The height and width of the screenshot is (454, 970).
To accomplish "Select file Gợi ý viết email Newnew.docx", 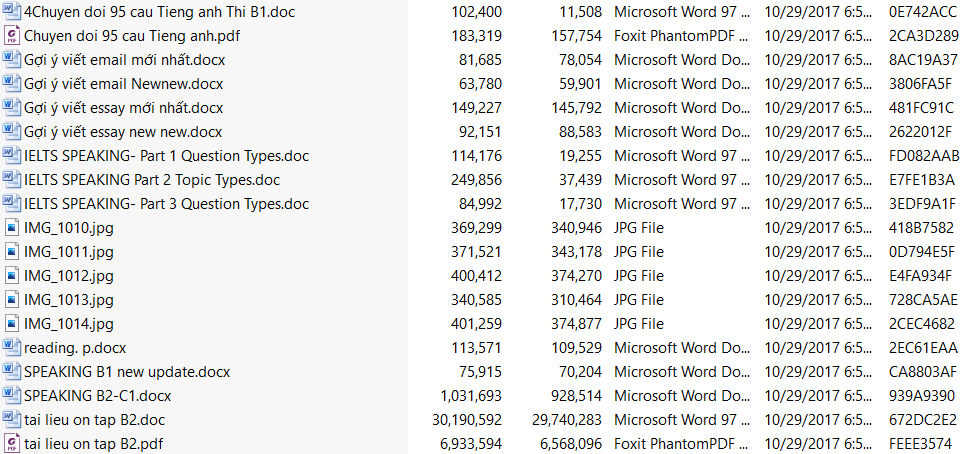I will pyautogui.click(x=123, y=84).
